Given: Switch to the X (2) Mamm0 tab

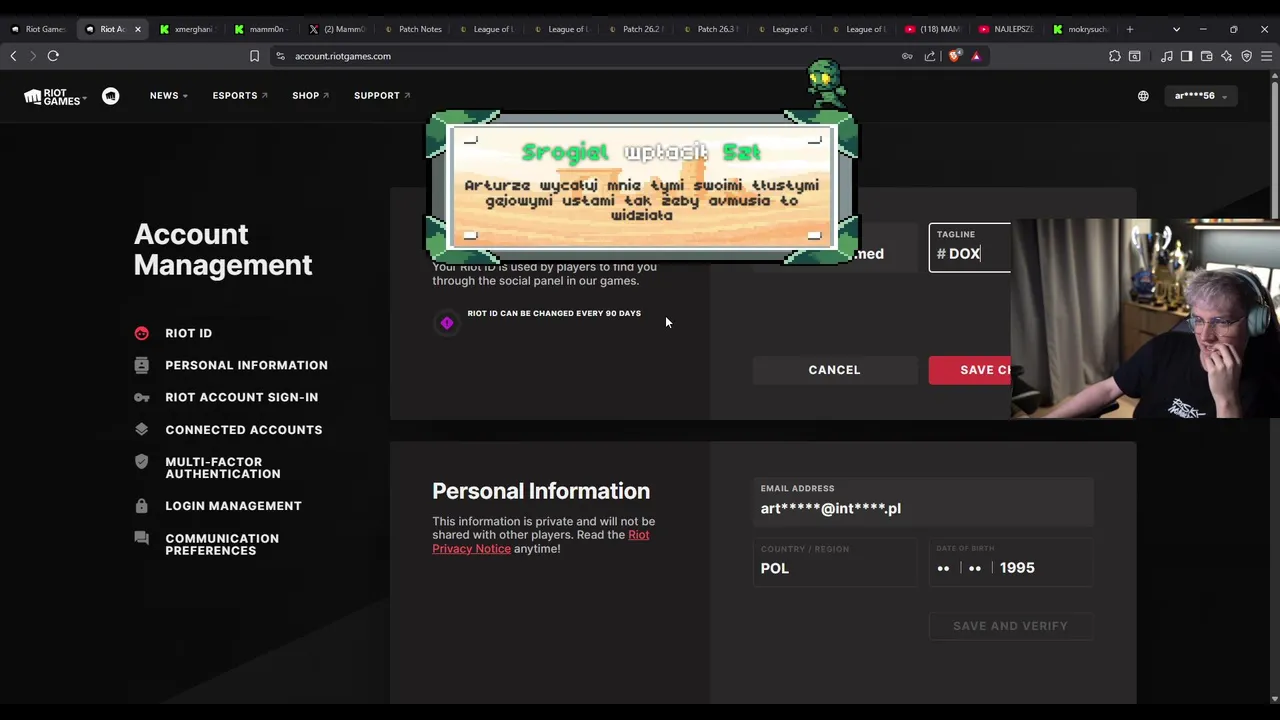Looking at the screenshot, I should (336, 29).
